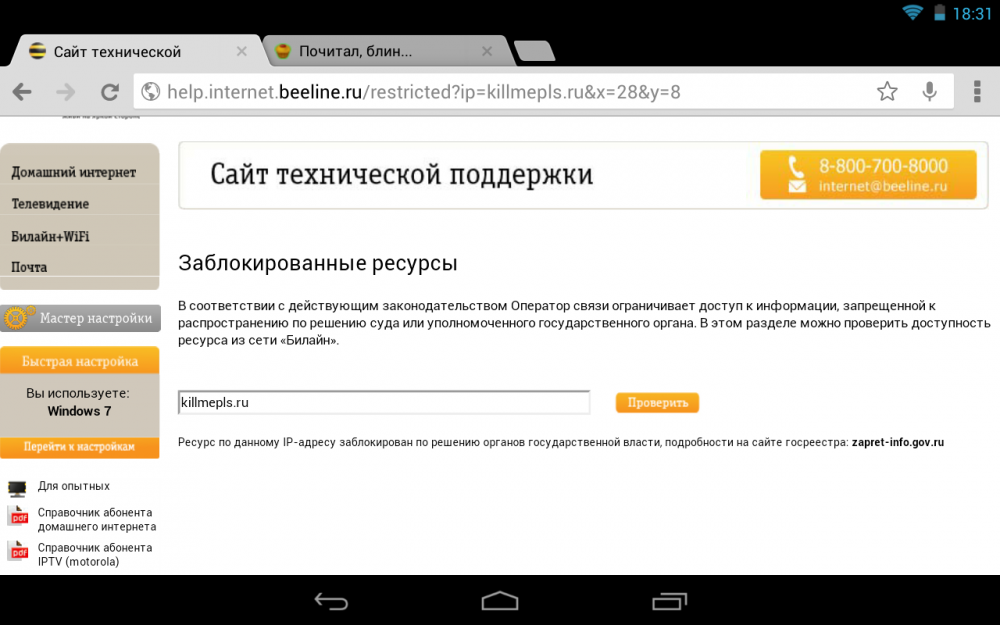The width and height of the screenshot is (1000, 625).
Task: Launch 'Мастер настройки' wizard button
Action: 80,318
